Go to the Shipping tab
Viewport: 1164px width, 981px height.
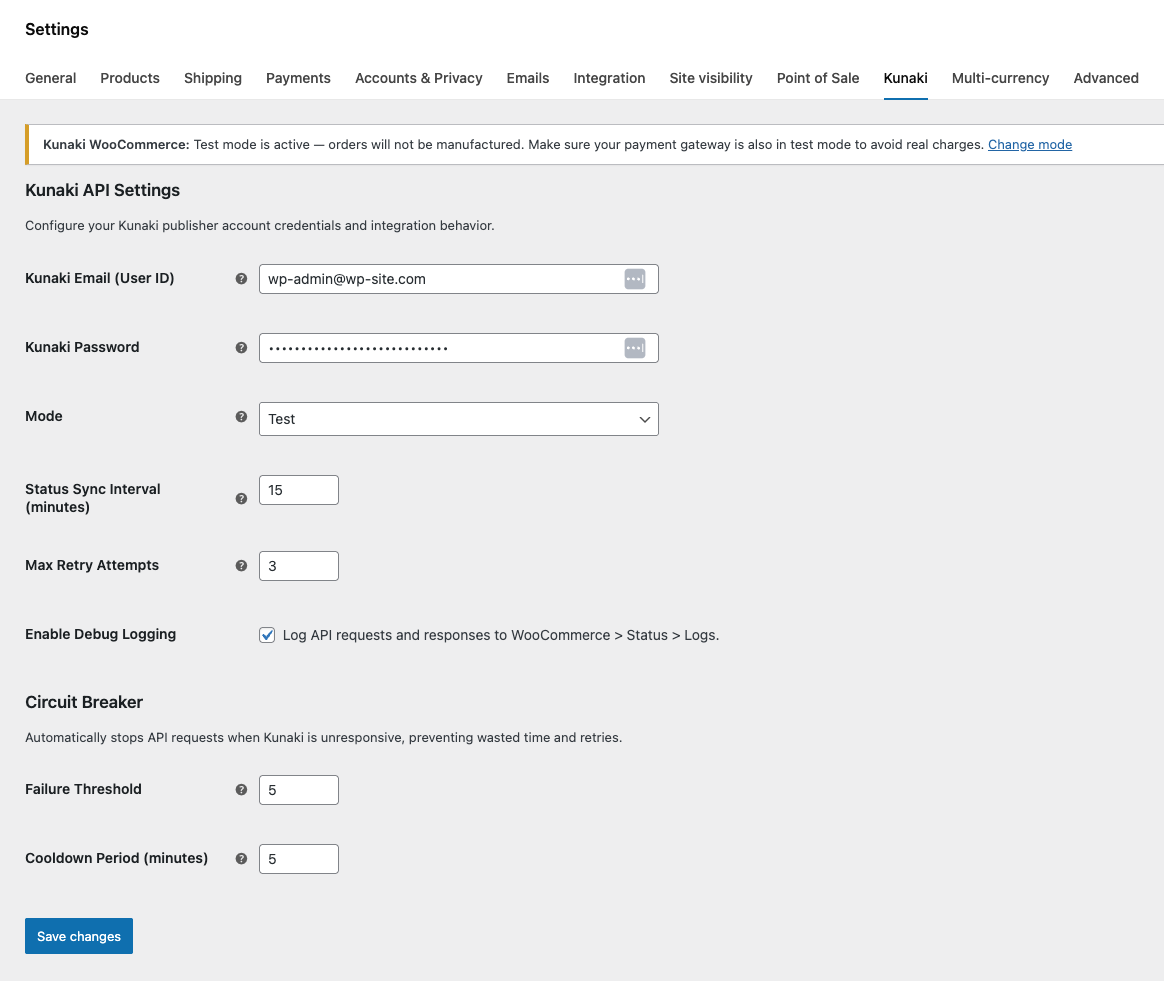[213, 78]
